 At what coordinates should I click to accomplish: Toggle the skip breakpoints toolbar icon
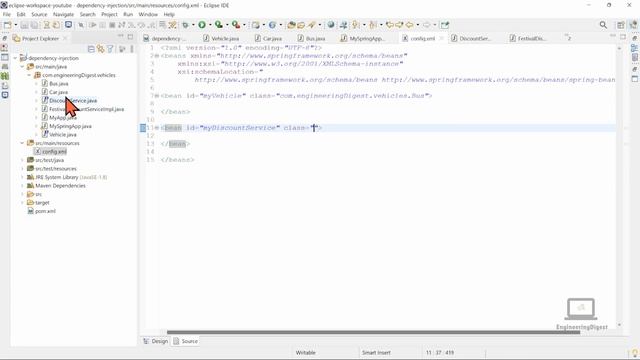click(81, 25)
